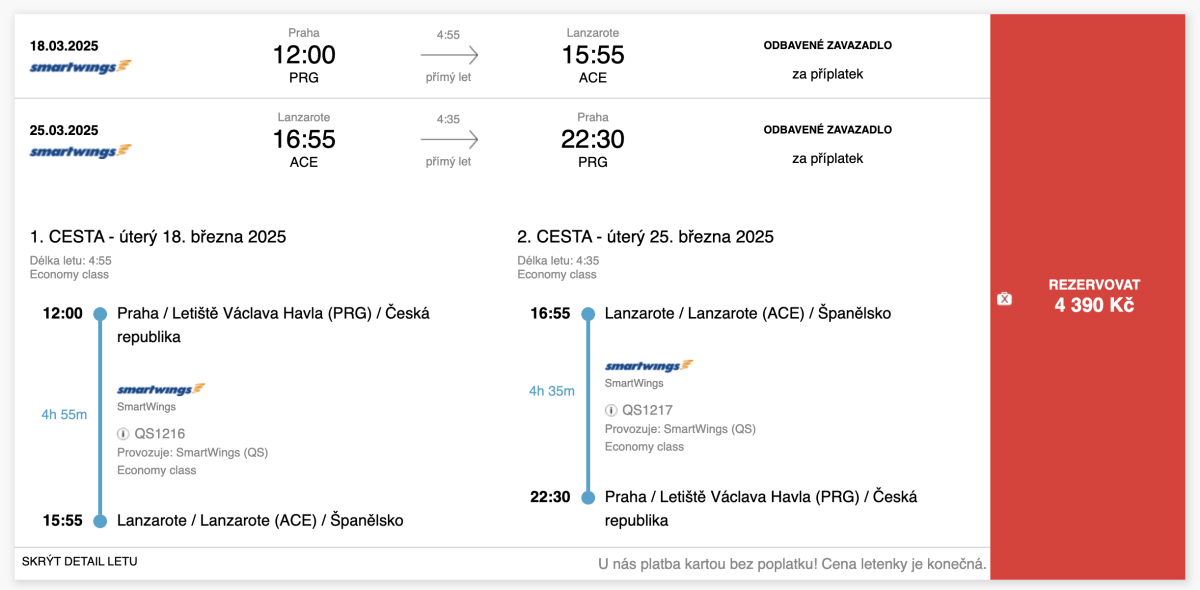Click the info icon beside flight QS1217
The height and width of the screenshot is (590, 1200).
pyautogui.click(x=611, y=410)
